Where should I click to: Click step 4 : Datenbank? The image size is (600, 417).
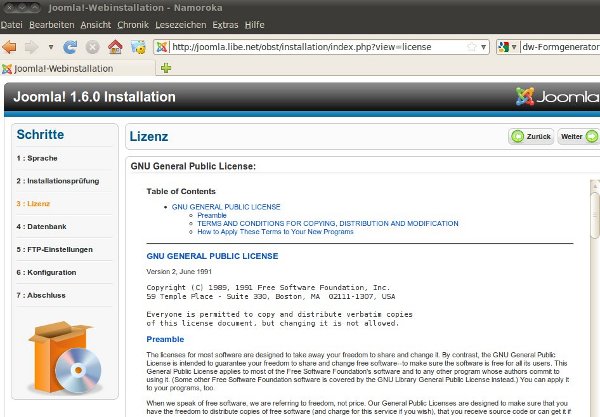coord(41,226)
